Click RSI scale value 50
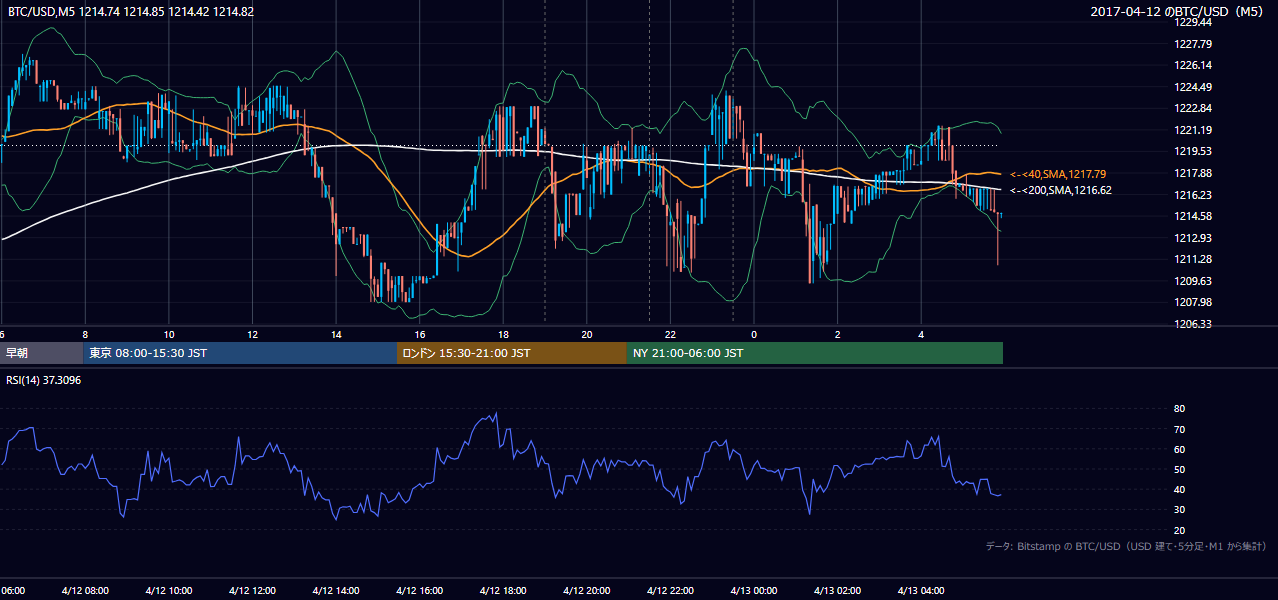This screenshot has height=600, width=1278. coord(1179,469)
